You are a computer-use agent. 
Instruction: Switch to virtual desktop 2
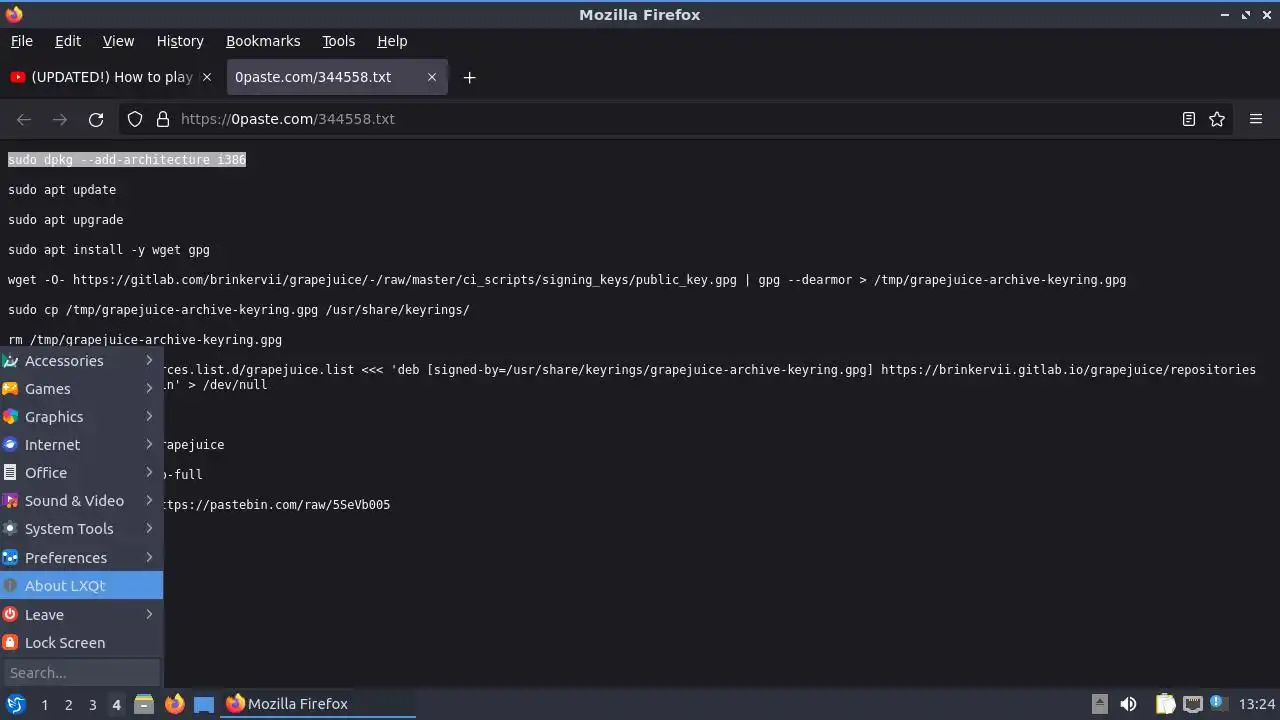click(68, 705)
